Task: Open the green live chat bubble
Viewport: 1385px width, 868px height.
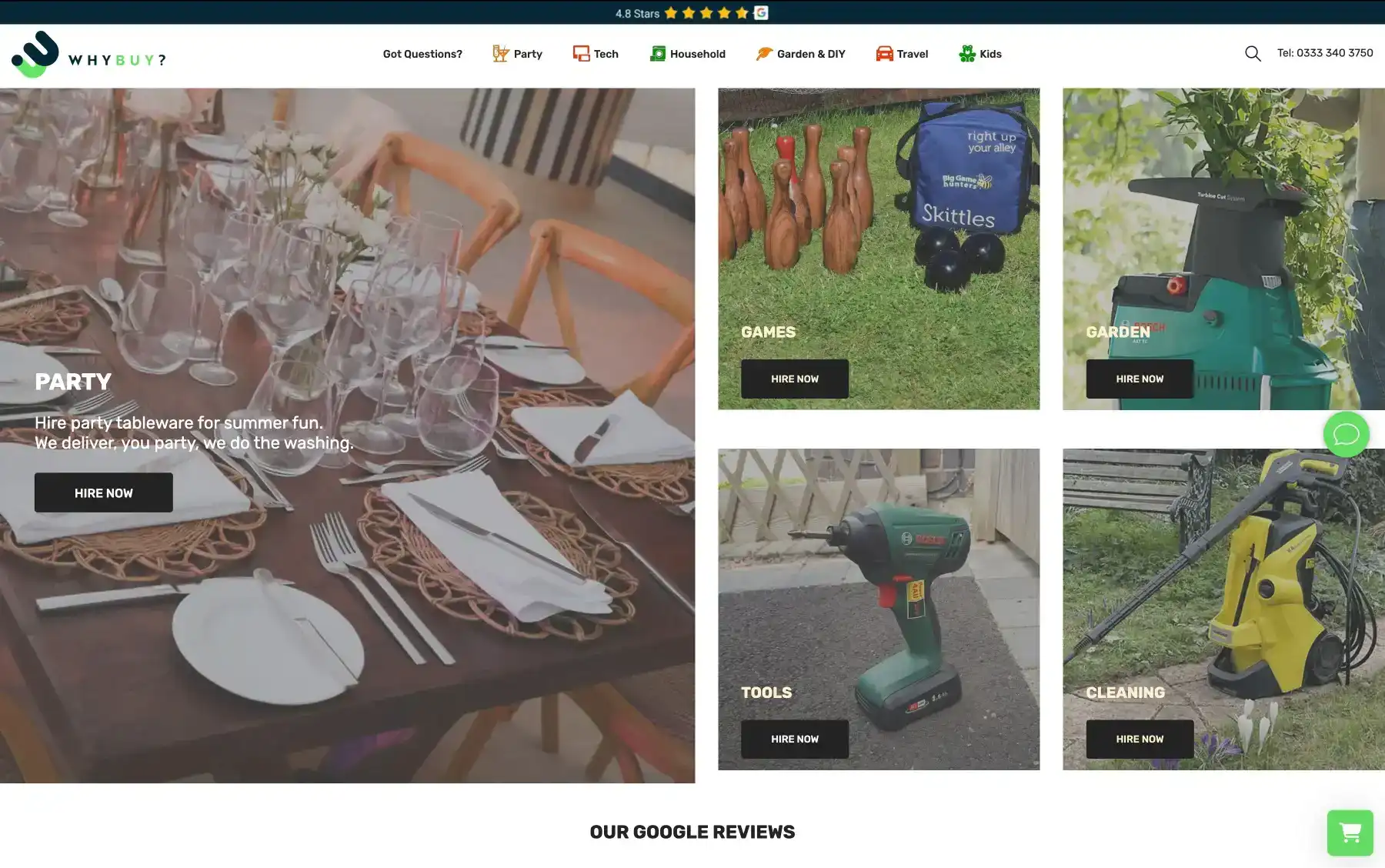Action: pyautogui.click(x=1346, y=435)
